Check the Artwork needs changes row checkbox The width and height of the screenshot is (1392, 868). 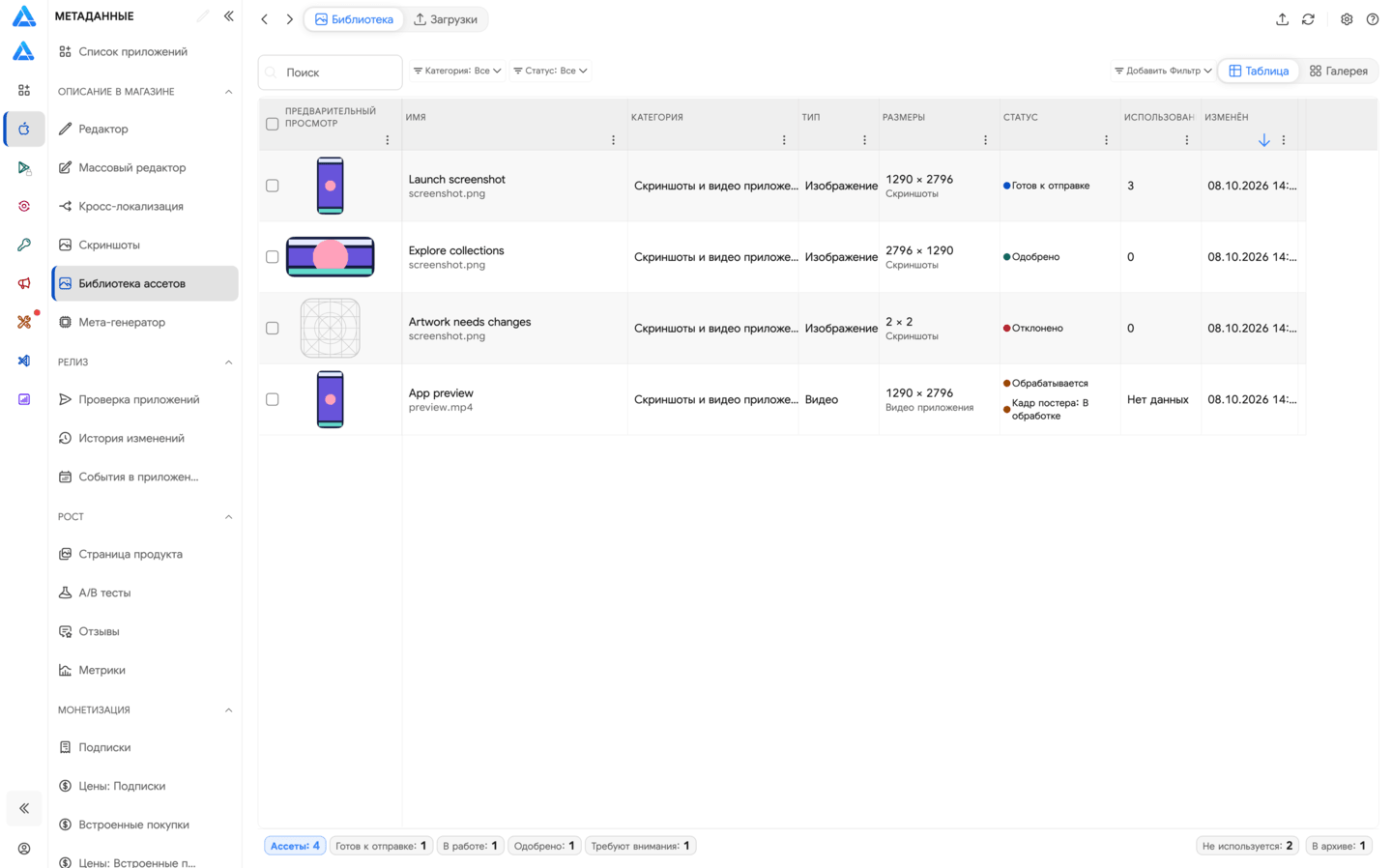[273, 329]
